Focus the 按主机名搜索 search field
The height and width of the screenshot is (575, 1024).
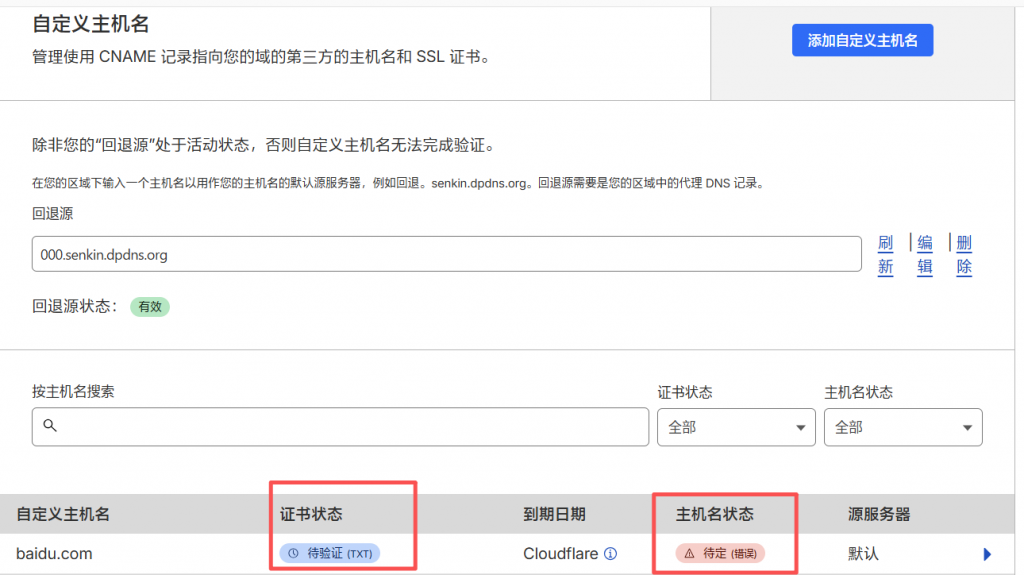pos(350,427)
